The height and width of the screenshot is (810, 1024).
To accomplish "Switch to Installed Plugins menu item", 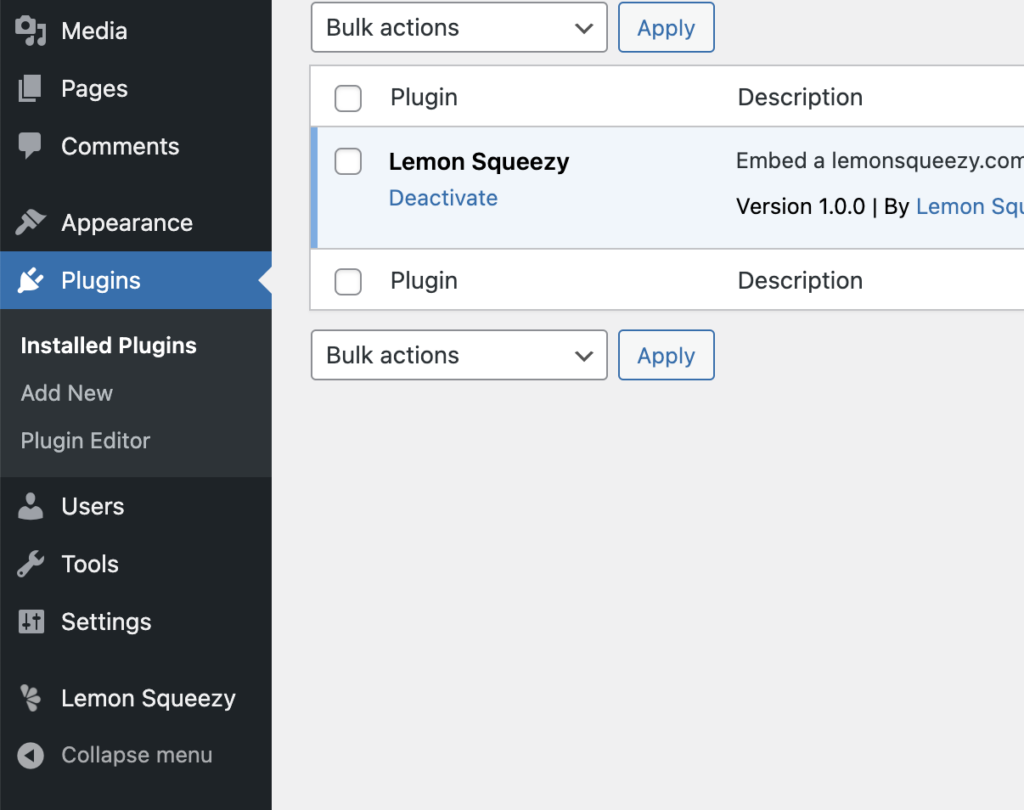I will coord(107,345).
